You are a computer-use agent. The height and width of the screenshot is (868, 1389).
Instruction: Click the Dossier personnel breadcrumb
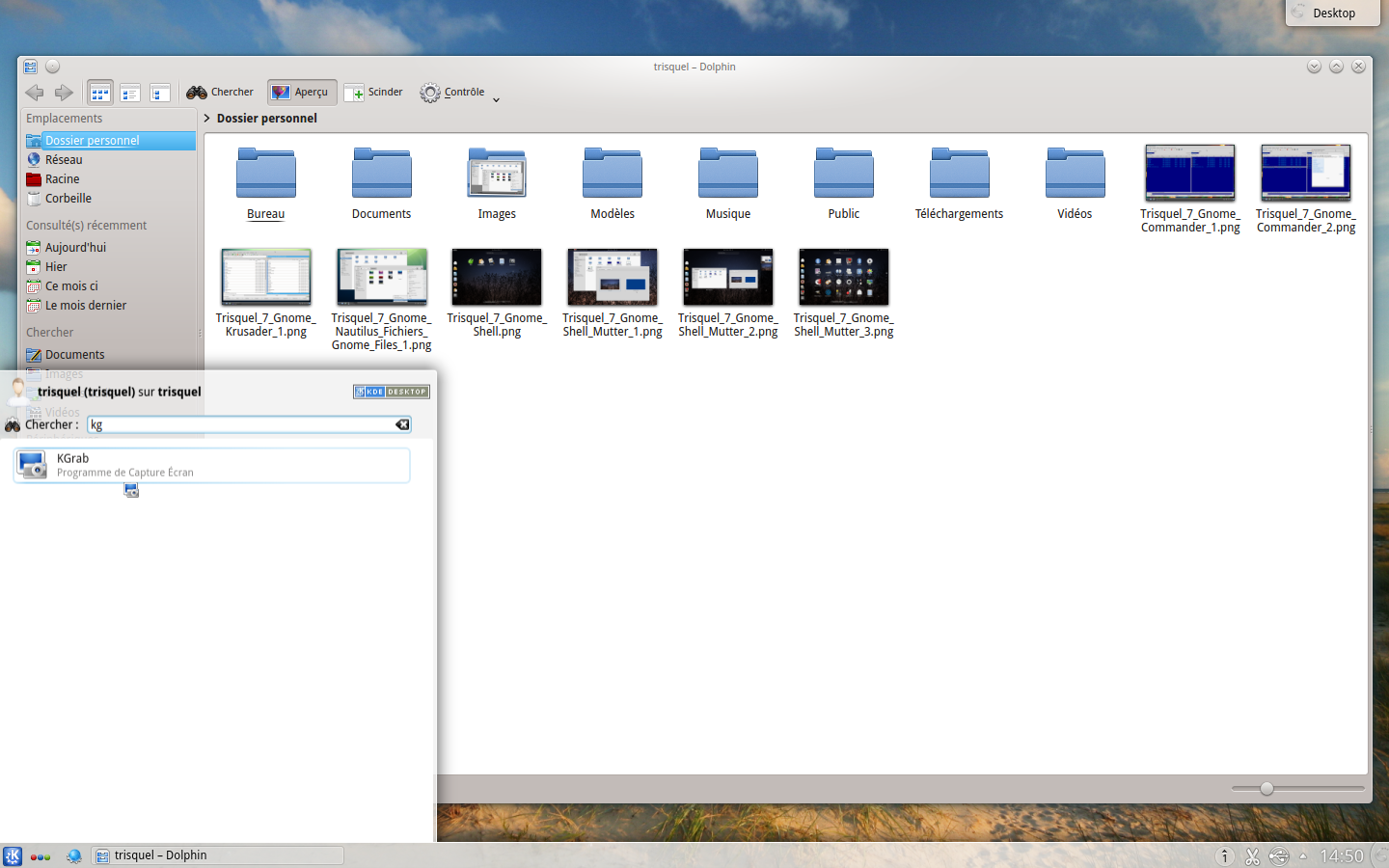pos(267,118)
